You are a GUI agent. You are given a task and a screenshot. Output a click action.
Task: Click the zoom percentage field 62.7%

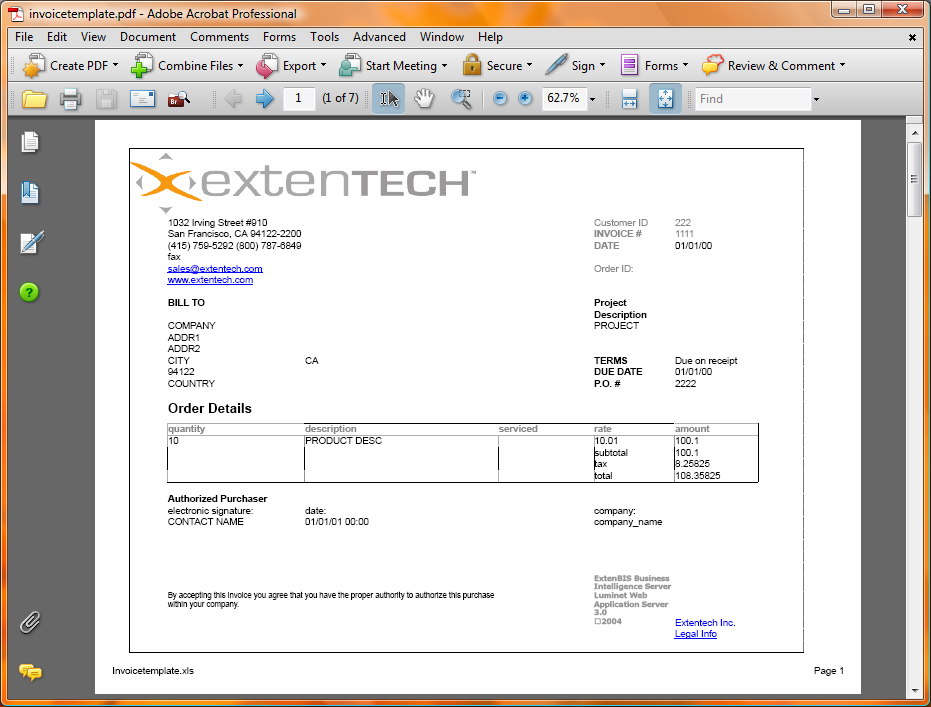(x=563, y=99)
